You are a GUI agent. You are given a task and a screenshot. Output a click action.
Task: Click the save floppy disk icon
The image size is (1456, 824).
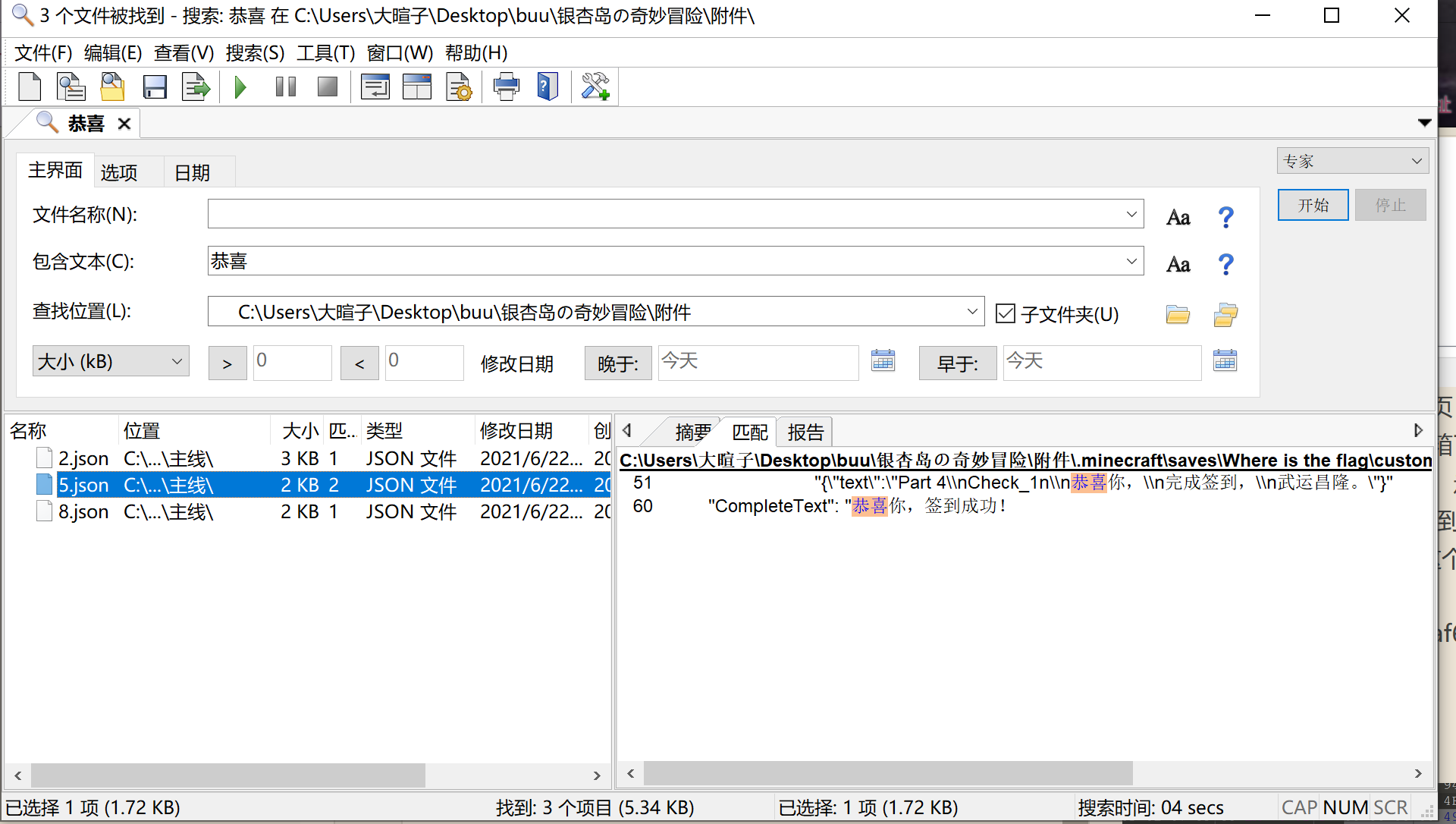tap(155, 87)
